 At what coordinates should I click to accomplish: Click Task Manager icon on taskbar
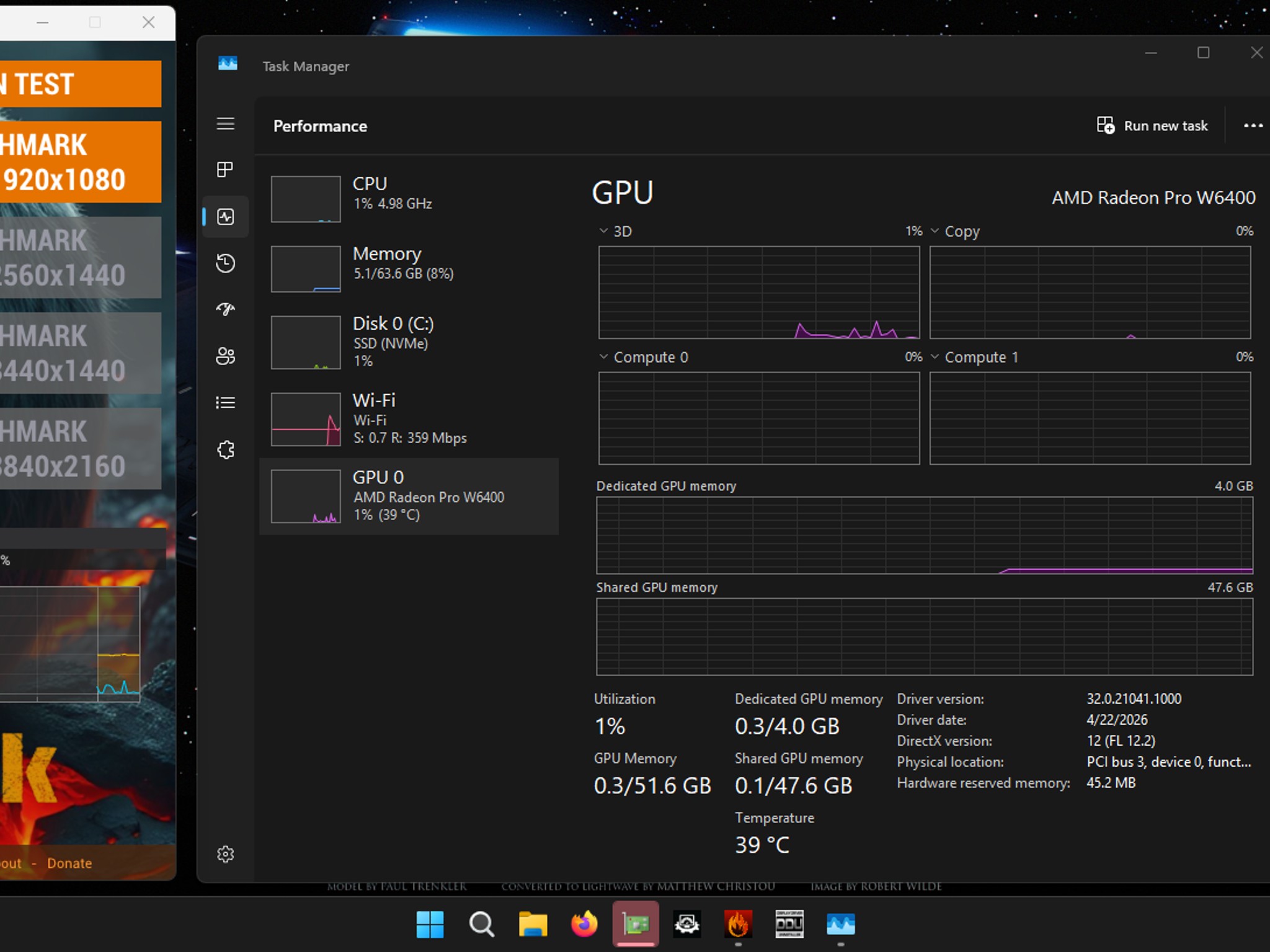point(841,925)
